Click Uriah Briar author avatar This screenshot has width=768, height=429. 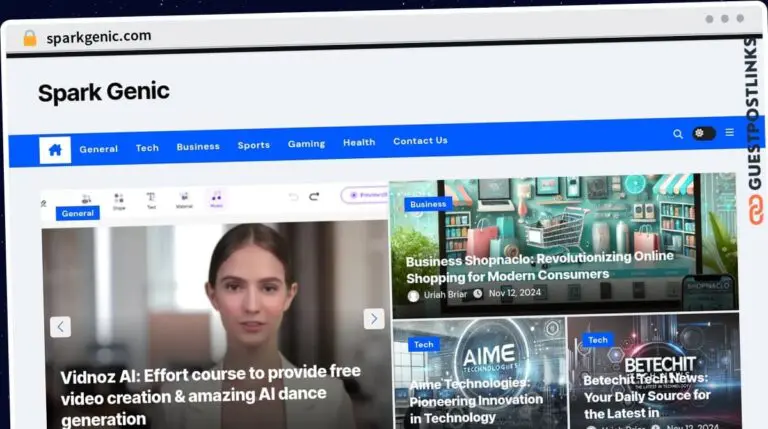tap(414, 295)
